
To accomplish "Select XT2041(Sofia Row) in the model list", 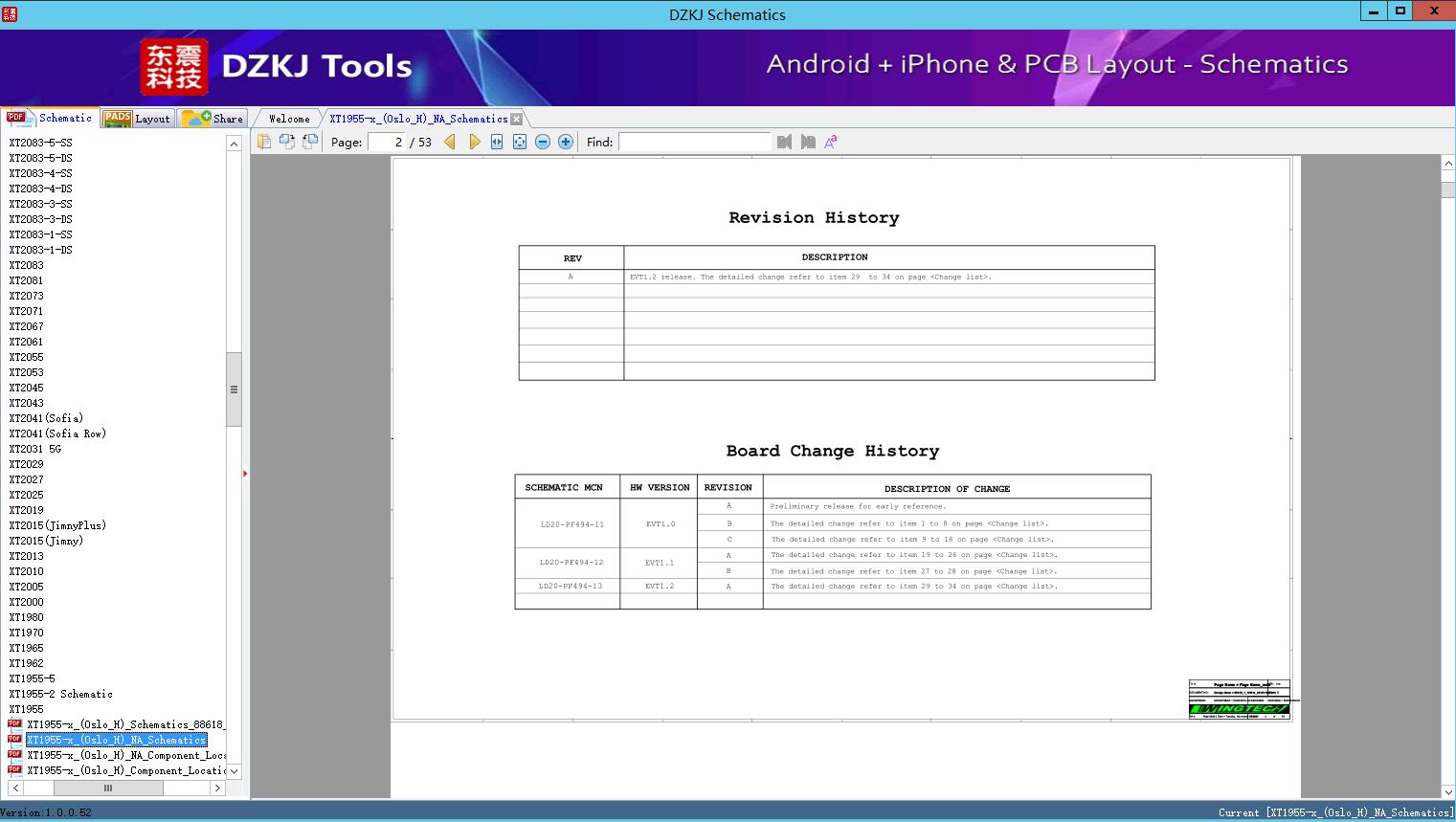I will point(57,433).
